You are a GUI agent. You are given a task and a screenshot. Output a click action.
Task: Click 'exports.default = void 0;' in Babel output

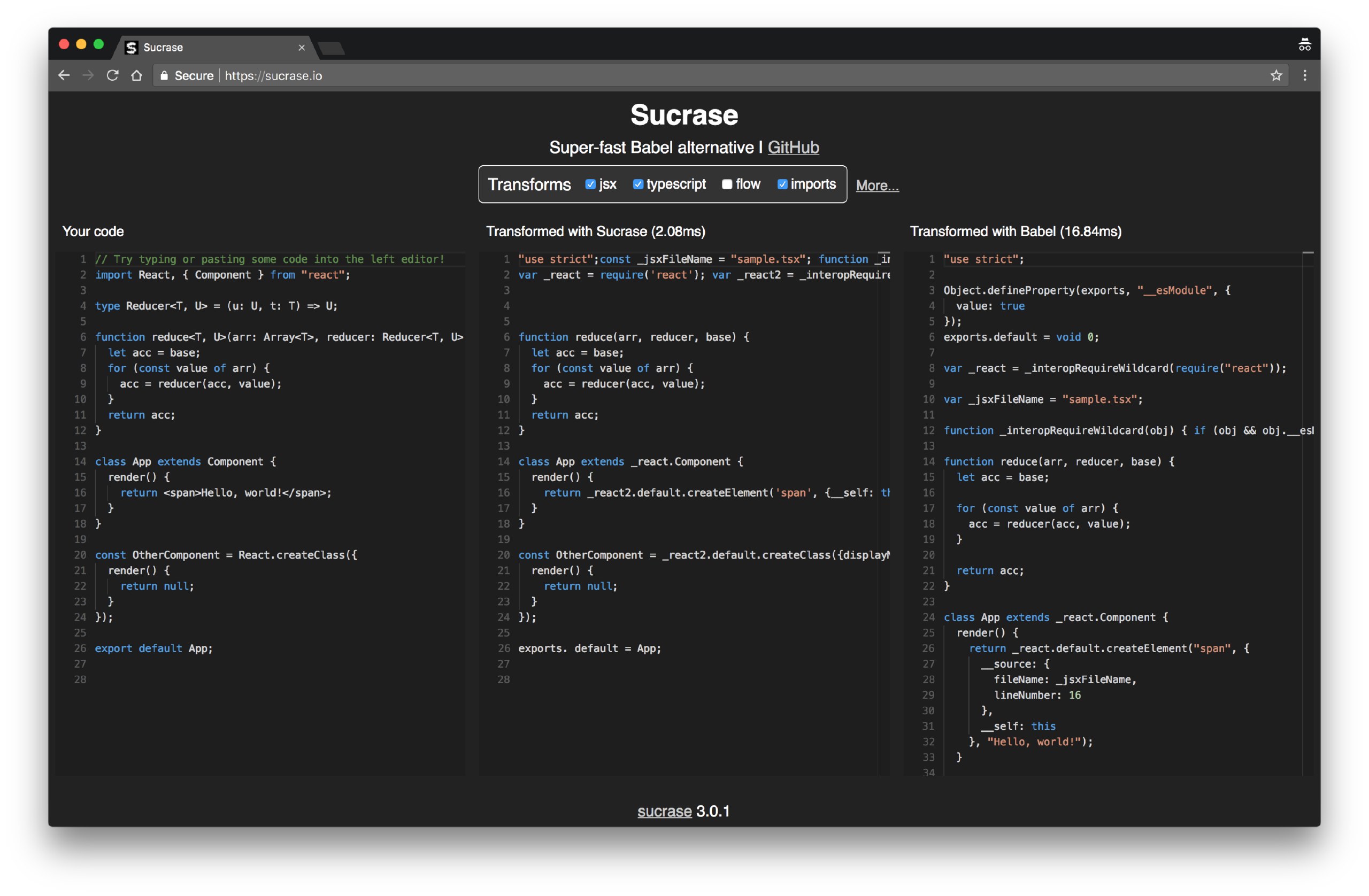tap(1021, 337)
